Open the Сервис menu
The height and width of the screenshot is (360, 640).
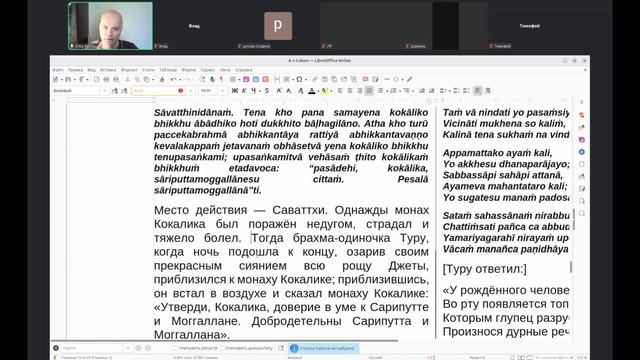coord(207,70)
